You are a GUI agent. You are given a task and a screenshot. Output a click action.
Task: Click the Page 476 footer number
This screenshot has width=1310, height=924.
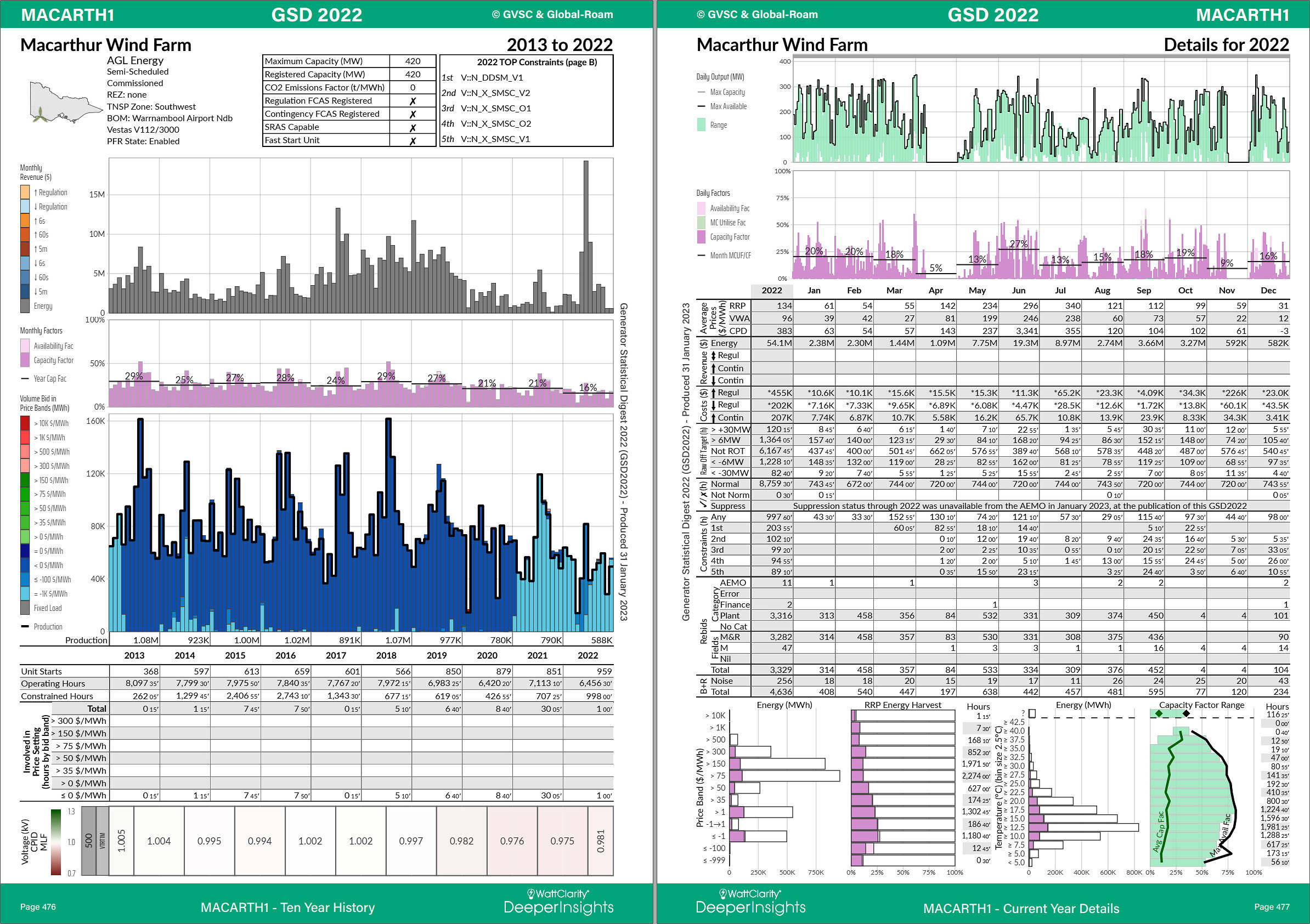point(38,907)
